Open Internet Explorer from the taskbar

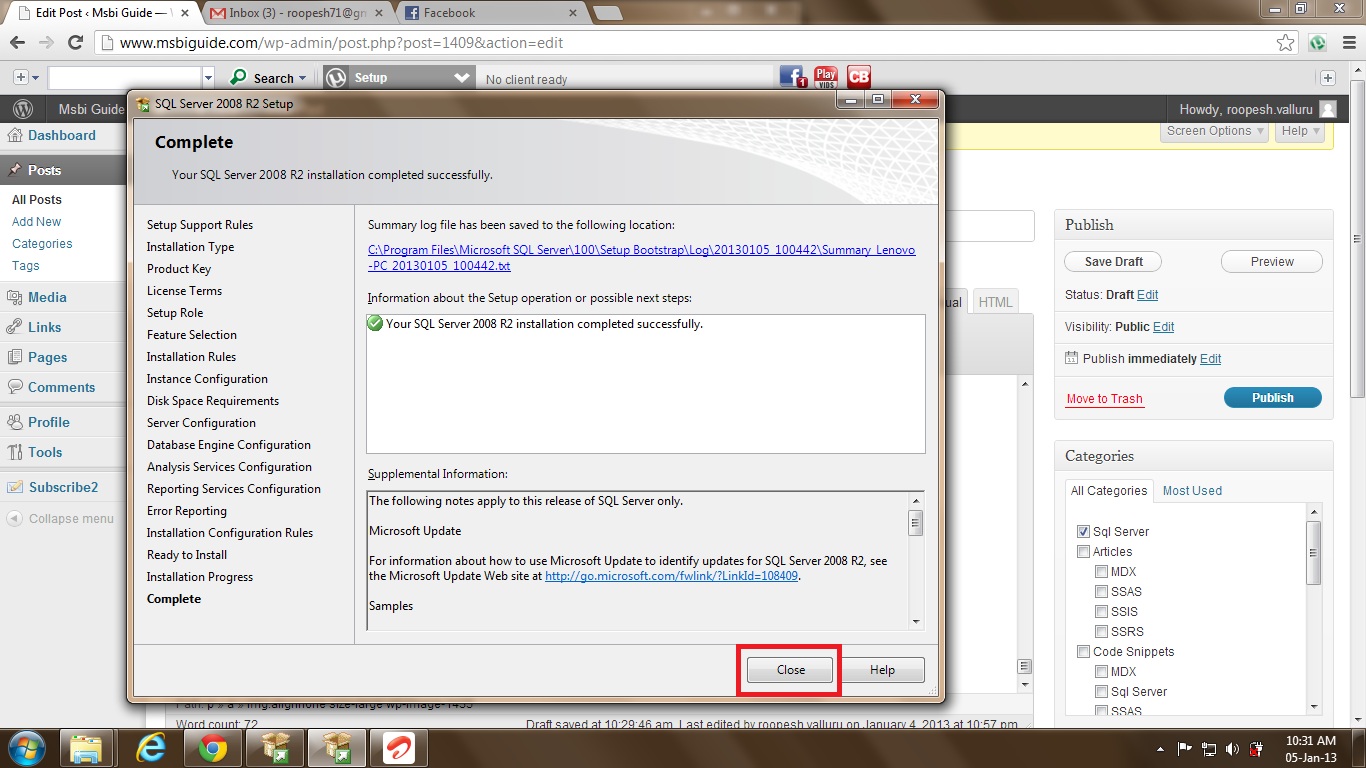pos(149,748)
